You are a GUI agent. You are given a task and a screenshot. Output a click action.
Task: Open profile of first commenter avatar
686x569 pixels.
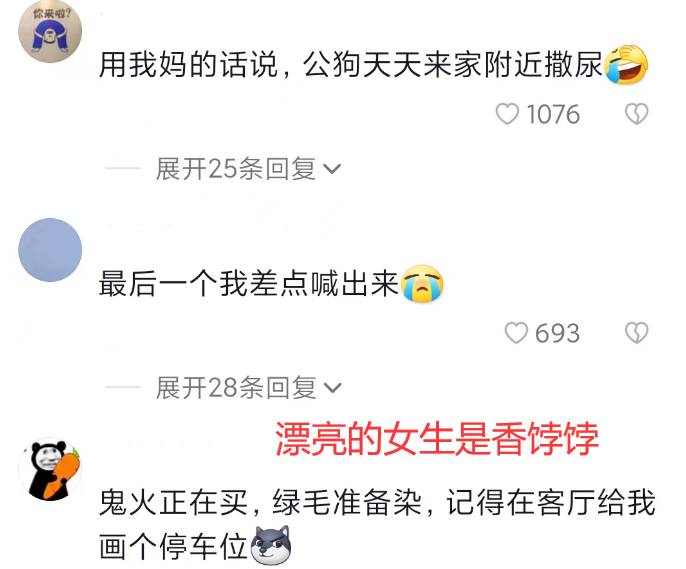(x=50, y=31)
